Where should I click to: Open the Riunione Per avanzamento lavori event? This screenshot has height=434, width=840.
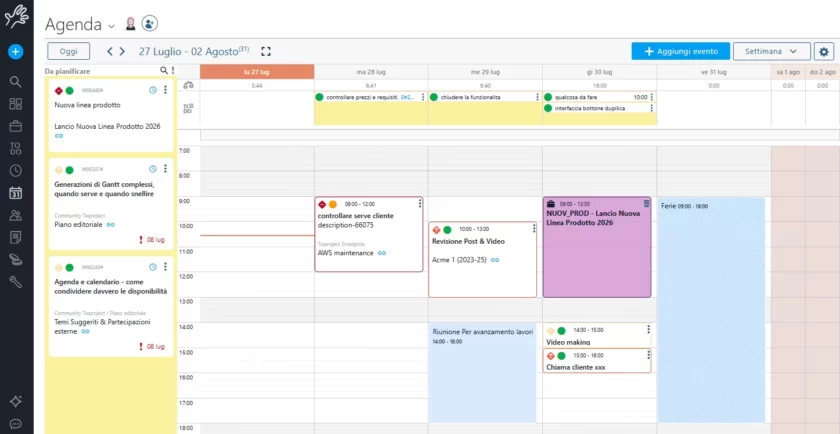click(483, 373)
